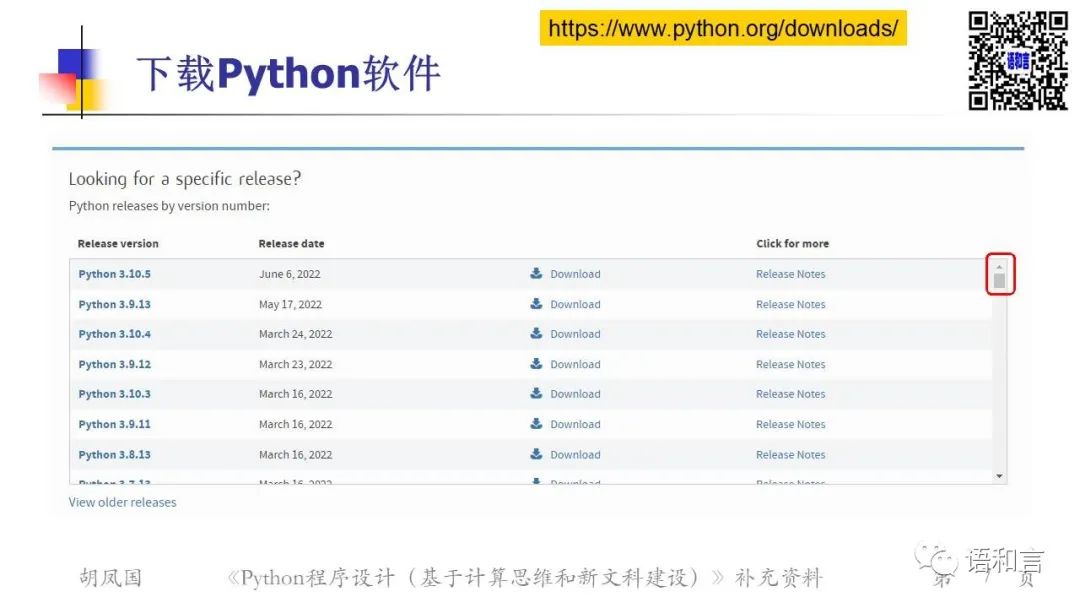This screenshot has height=608, width=1080.
Task: Click the Release date column header
Action: click(291, 244)
